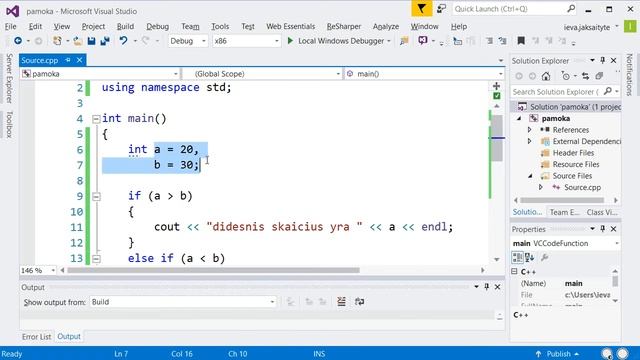Screen dimensions: 640x360
Task: Click the Alphabetical sort icon in Properties
Action: (530, 257)
